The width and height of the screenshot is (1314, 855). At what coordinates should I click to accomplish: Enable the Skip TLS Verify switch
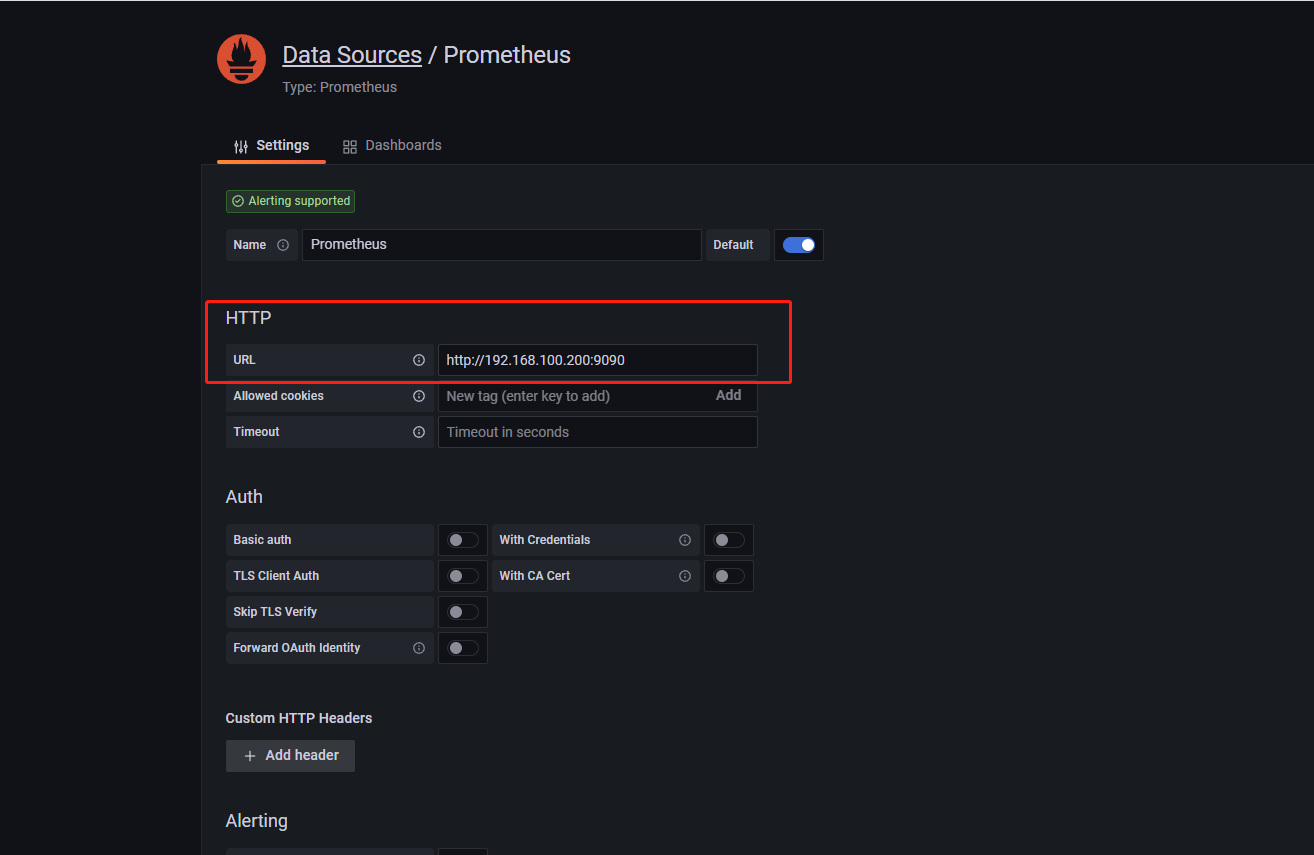pyautogui.click(x=463, y=612)
